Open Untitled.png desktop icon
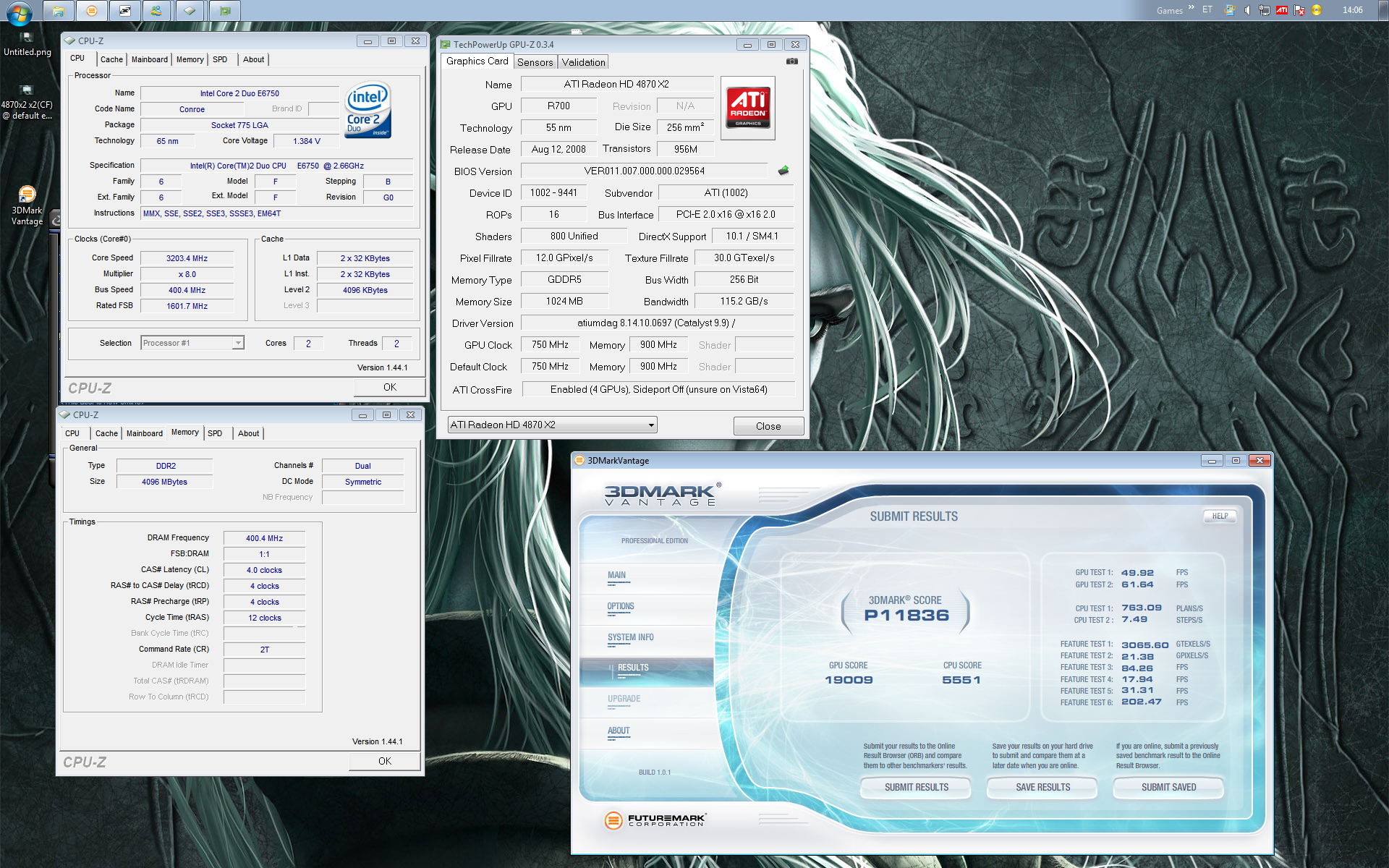The width and height of the screenshot is (1389, 868). (x=27, y=43)
